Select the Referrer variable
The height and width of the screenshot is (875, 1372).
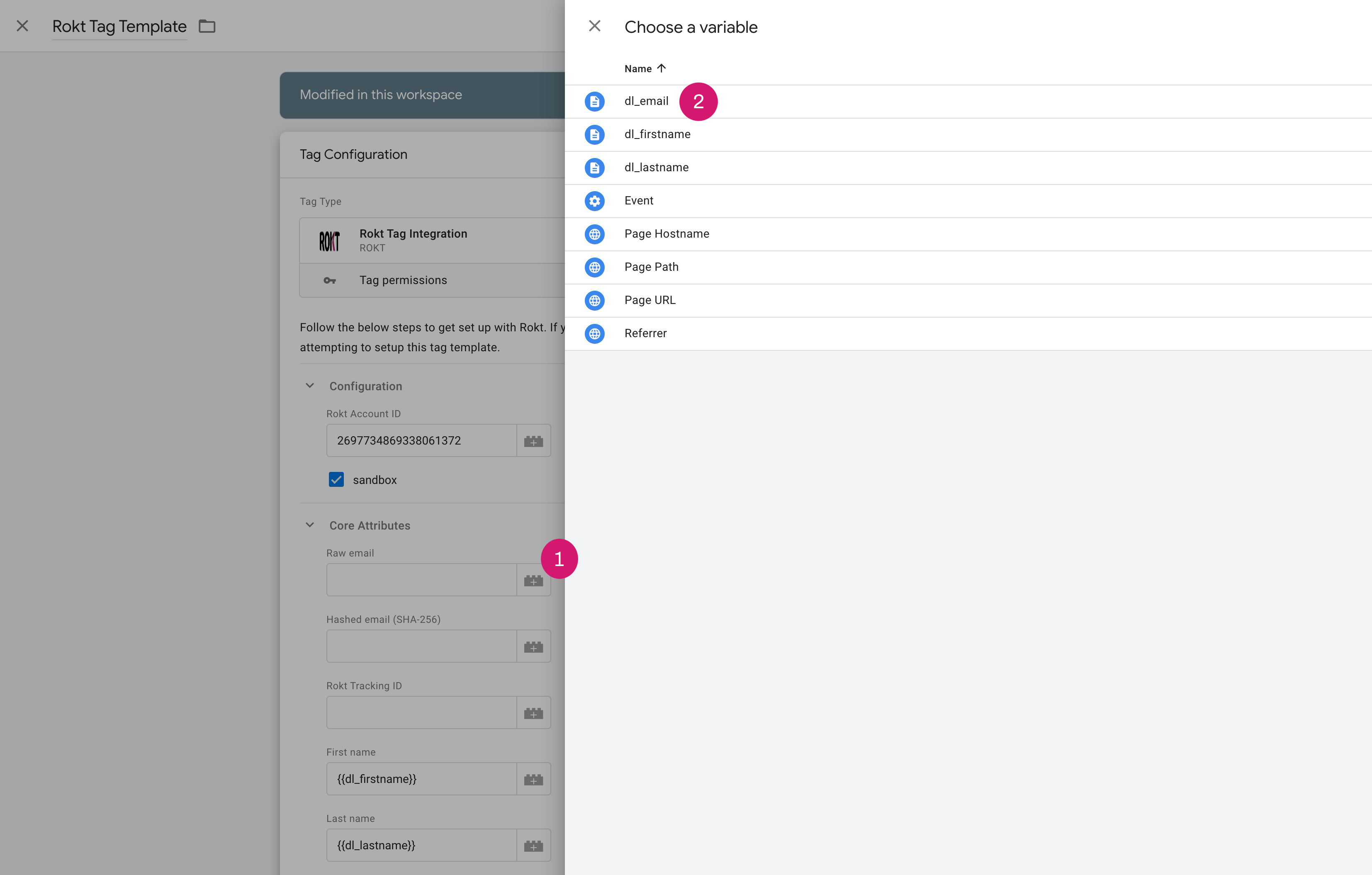pyautogui.click(x=968, y=333)
